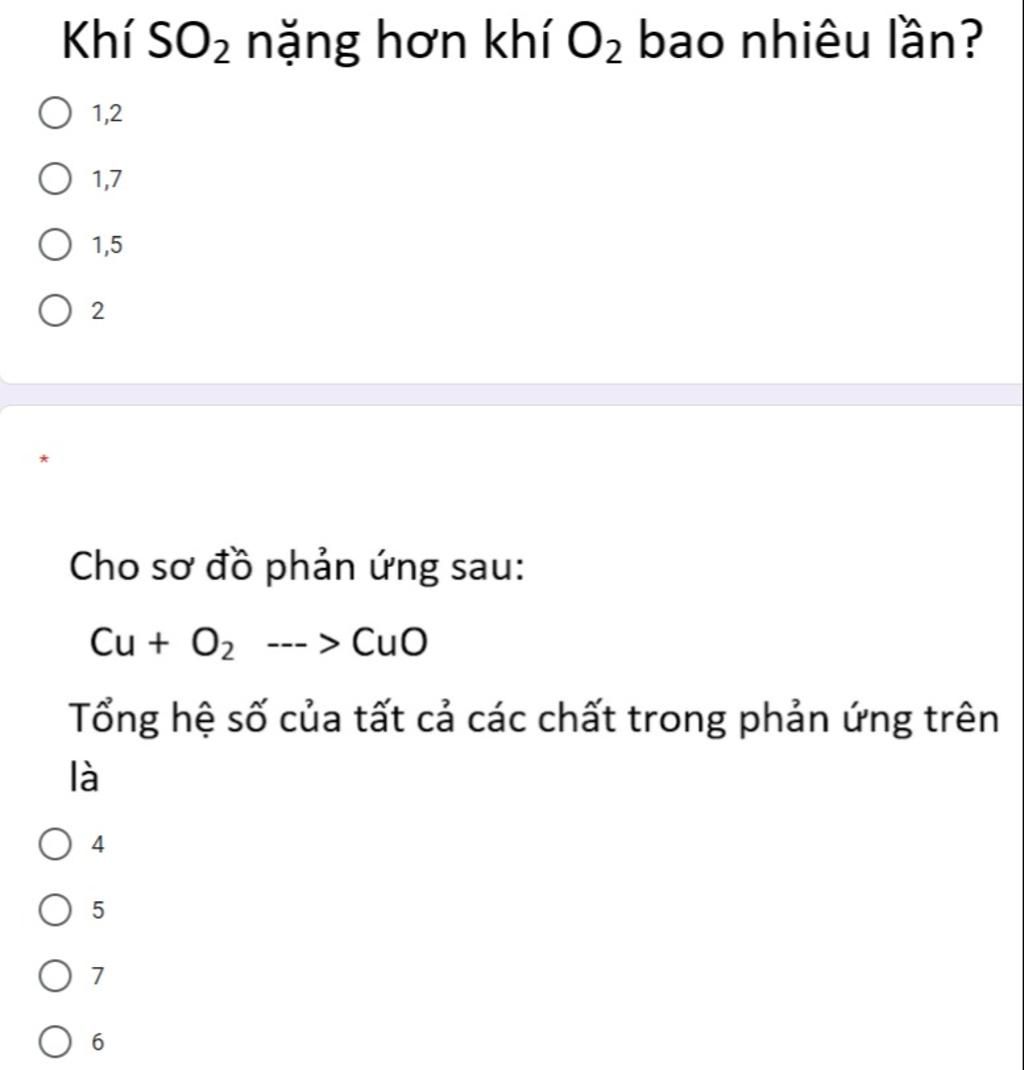
Task: Click the '1,5' option label text
Action: click(x=108, y=245)
